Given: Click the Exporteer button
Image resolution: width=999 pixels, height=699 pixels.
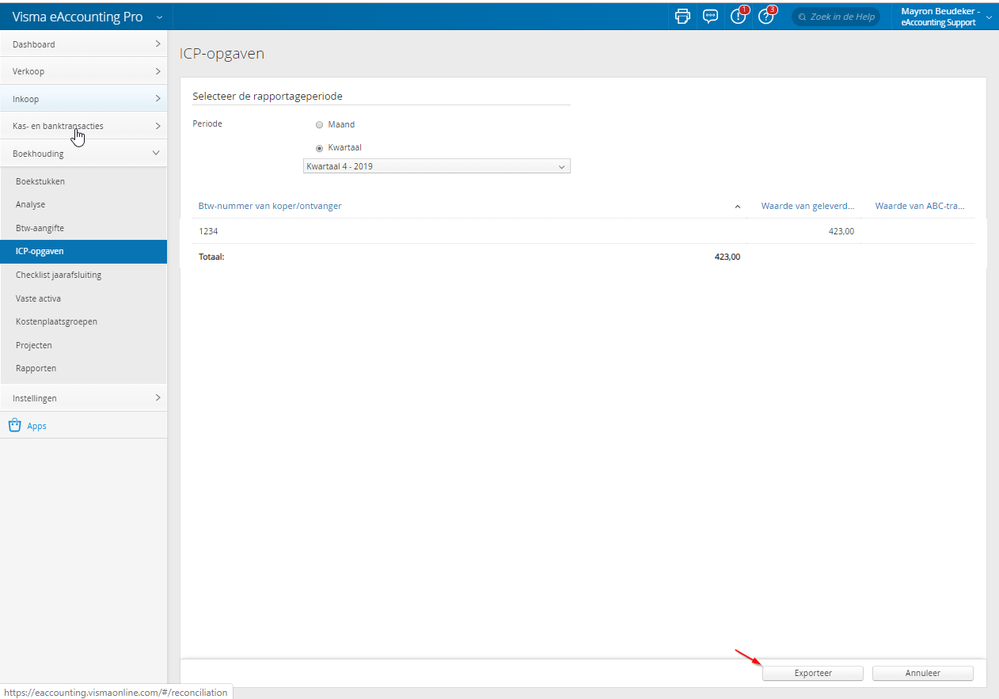Looking at the screenshot, I should coord(812,673).
